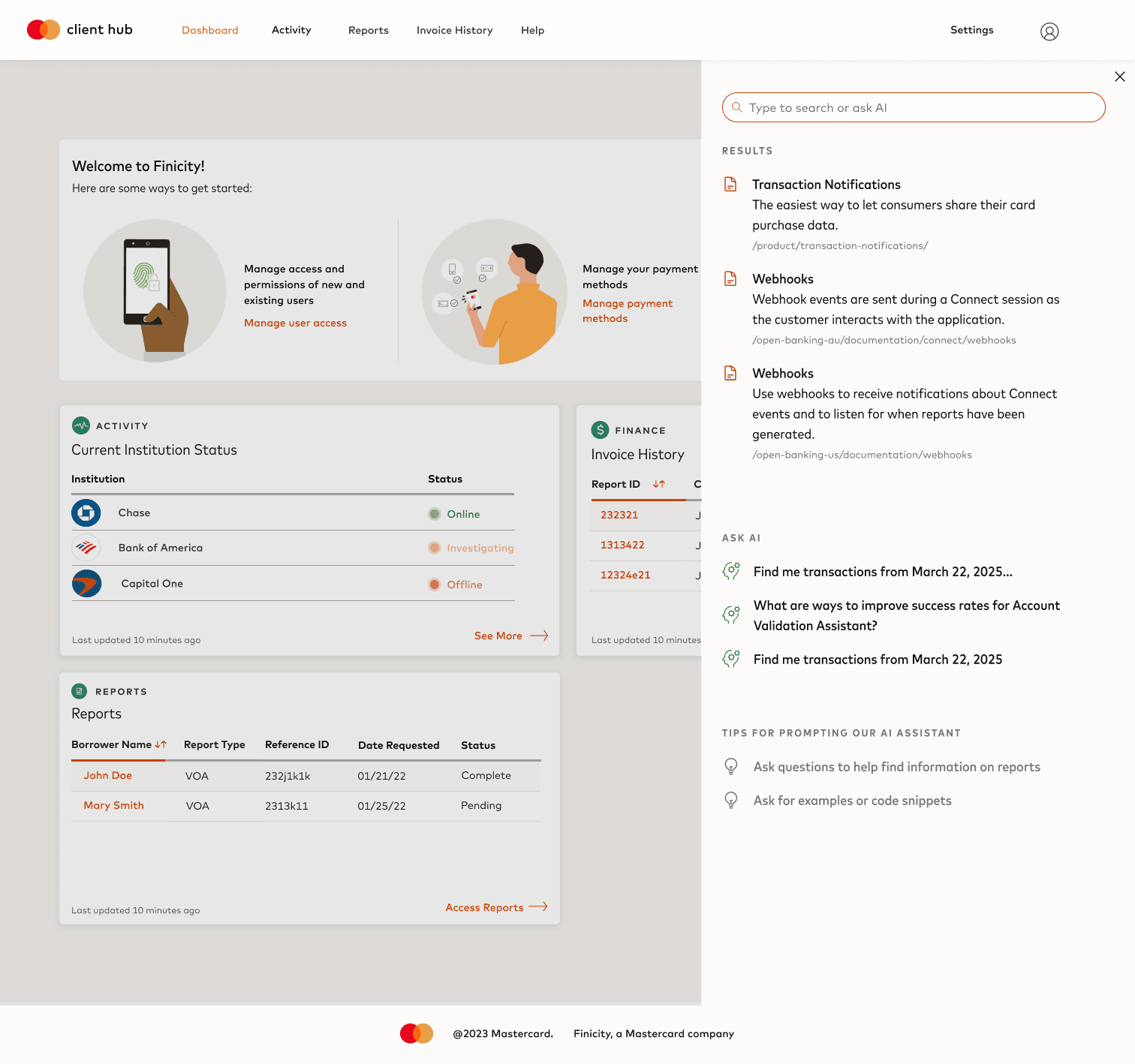Click the See More arrow icon
Image resolution: width=1135 pixels, height=1064 pixels.
(x=539, y=636)
